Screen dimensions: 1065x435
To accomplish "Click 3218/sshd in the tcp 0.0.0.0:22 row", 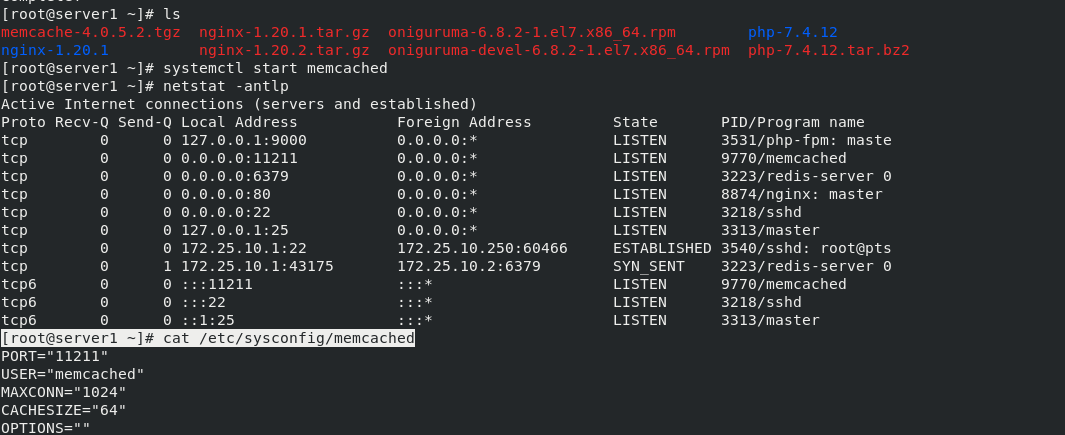I will pyautogui.click(x=761, y=212).
